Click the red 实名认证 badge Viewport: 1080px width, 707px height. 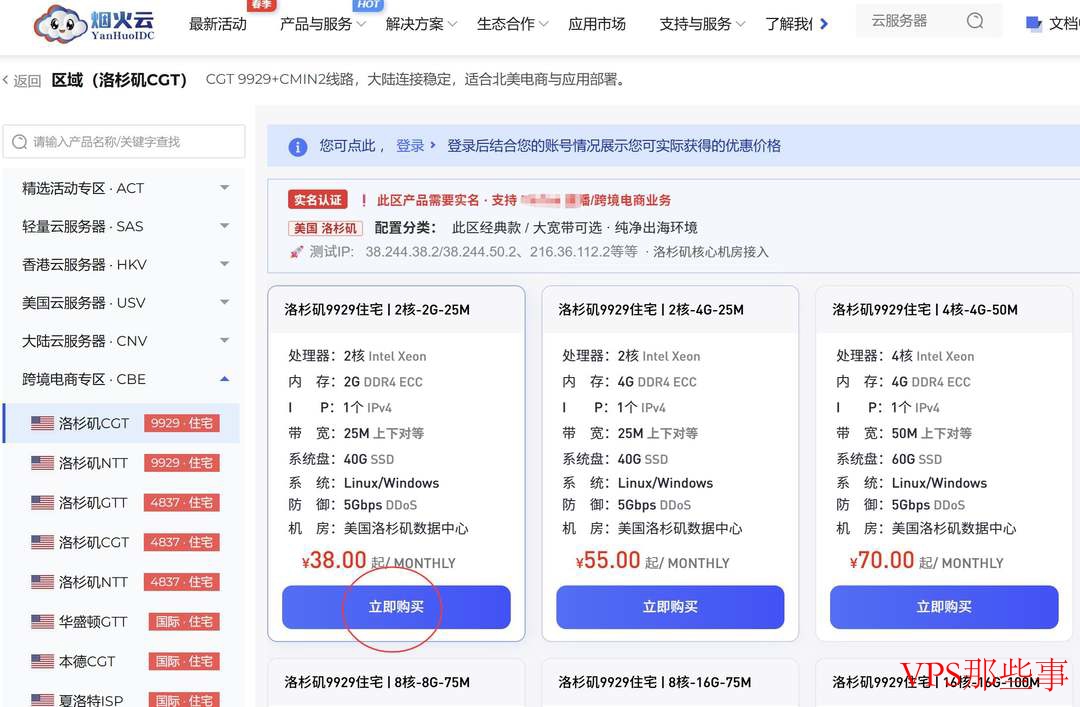[x=318, y=200]
